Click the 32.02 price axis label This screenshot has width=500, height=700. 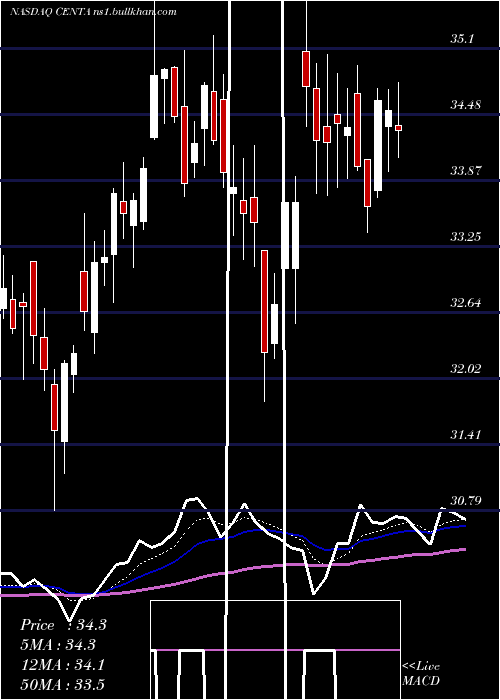(x=466, y=369)
